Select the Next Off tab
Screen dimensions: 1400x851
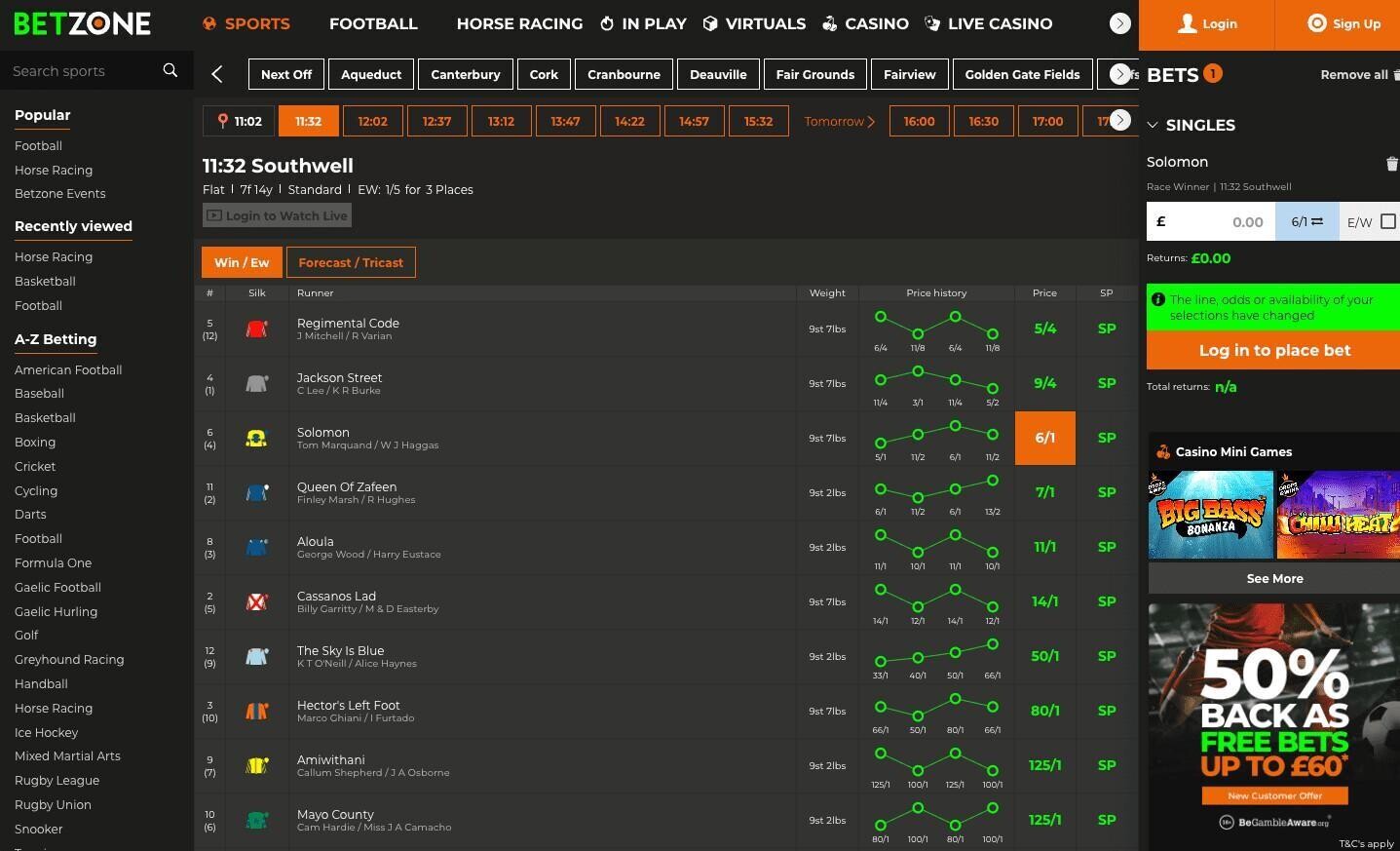pos(286,74)
